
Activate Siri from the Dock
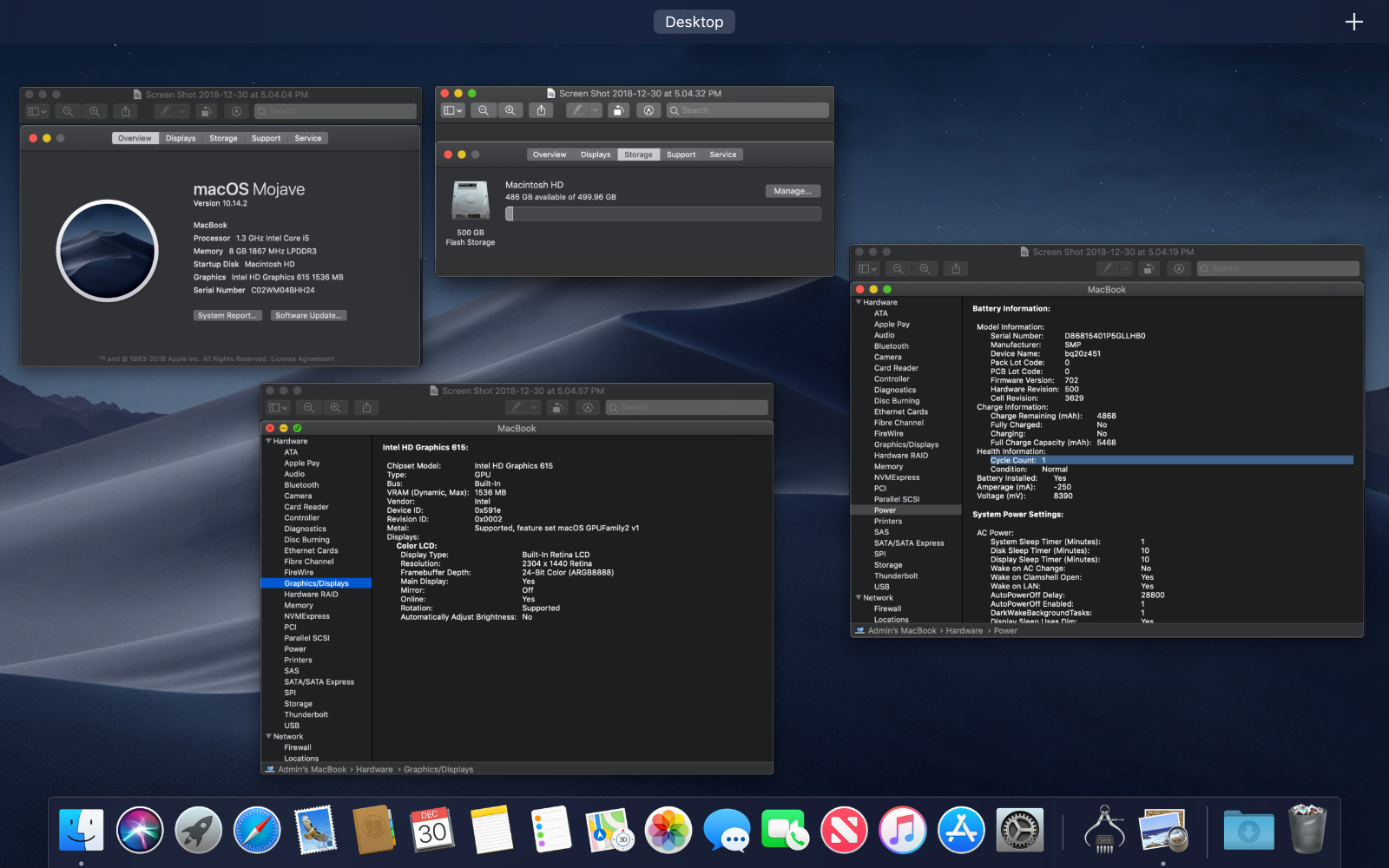pos(140,830)
